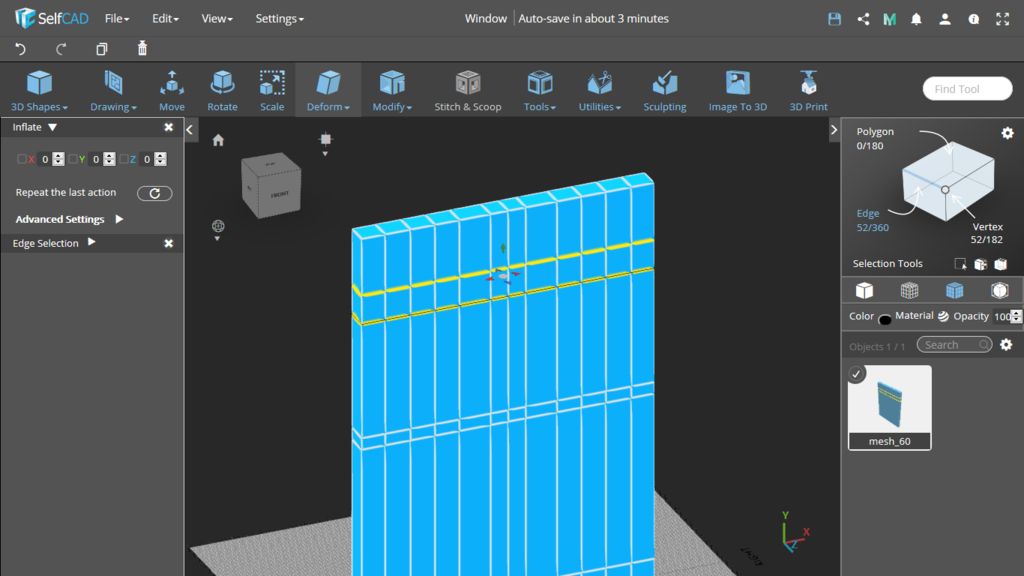The width and height of the screenshot is (1024, 576).
Task: Select the Move tool
Action: pyautogui.click(x=171, y=90)
